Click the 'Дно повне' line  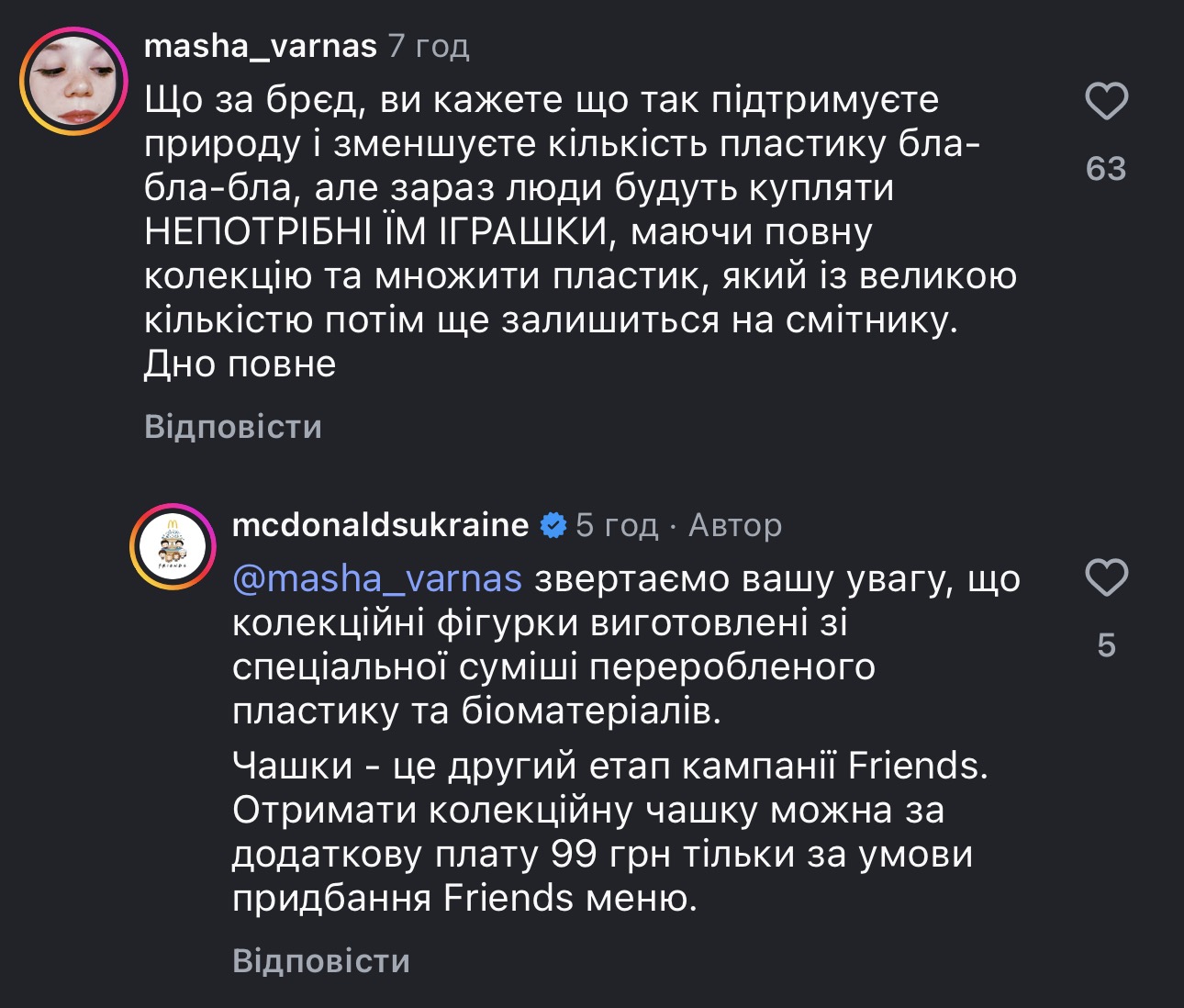pos(240,364)
